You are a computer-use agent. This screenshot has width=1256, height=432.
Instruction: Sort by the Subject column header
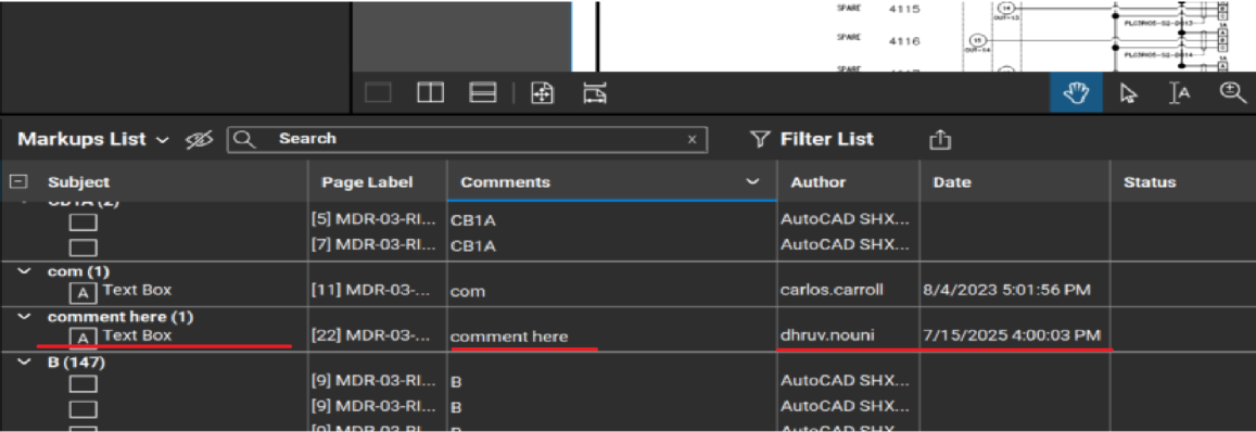79,182
